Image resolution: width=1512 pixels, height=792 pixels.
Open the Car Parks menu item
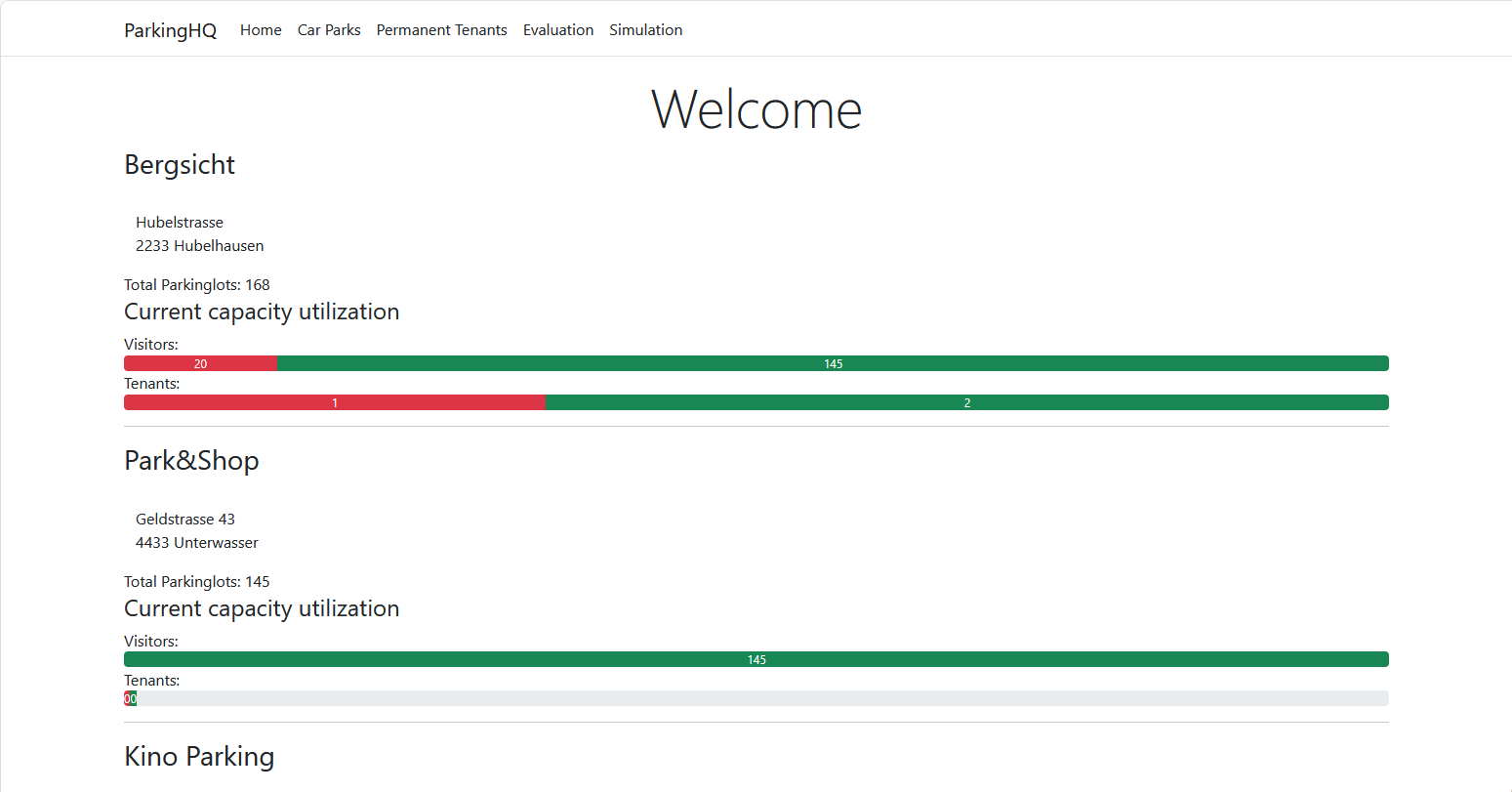tap(329, 30)
